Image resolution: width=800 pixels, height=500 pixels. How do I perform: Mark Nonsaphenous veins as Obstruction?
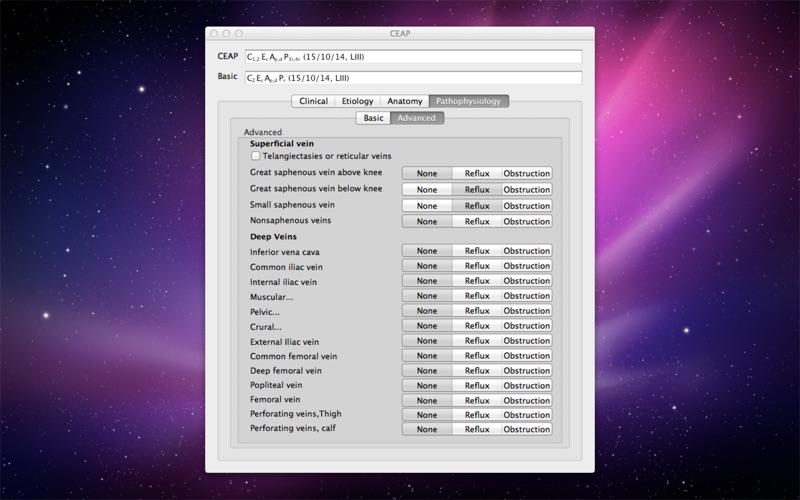pyautogui.click(x=527, y=221)
